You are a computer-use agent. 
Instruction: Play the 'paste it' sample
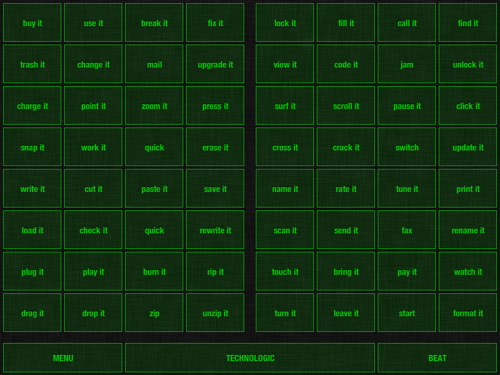click(154, 189)
